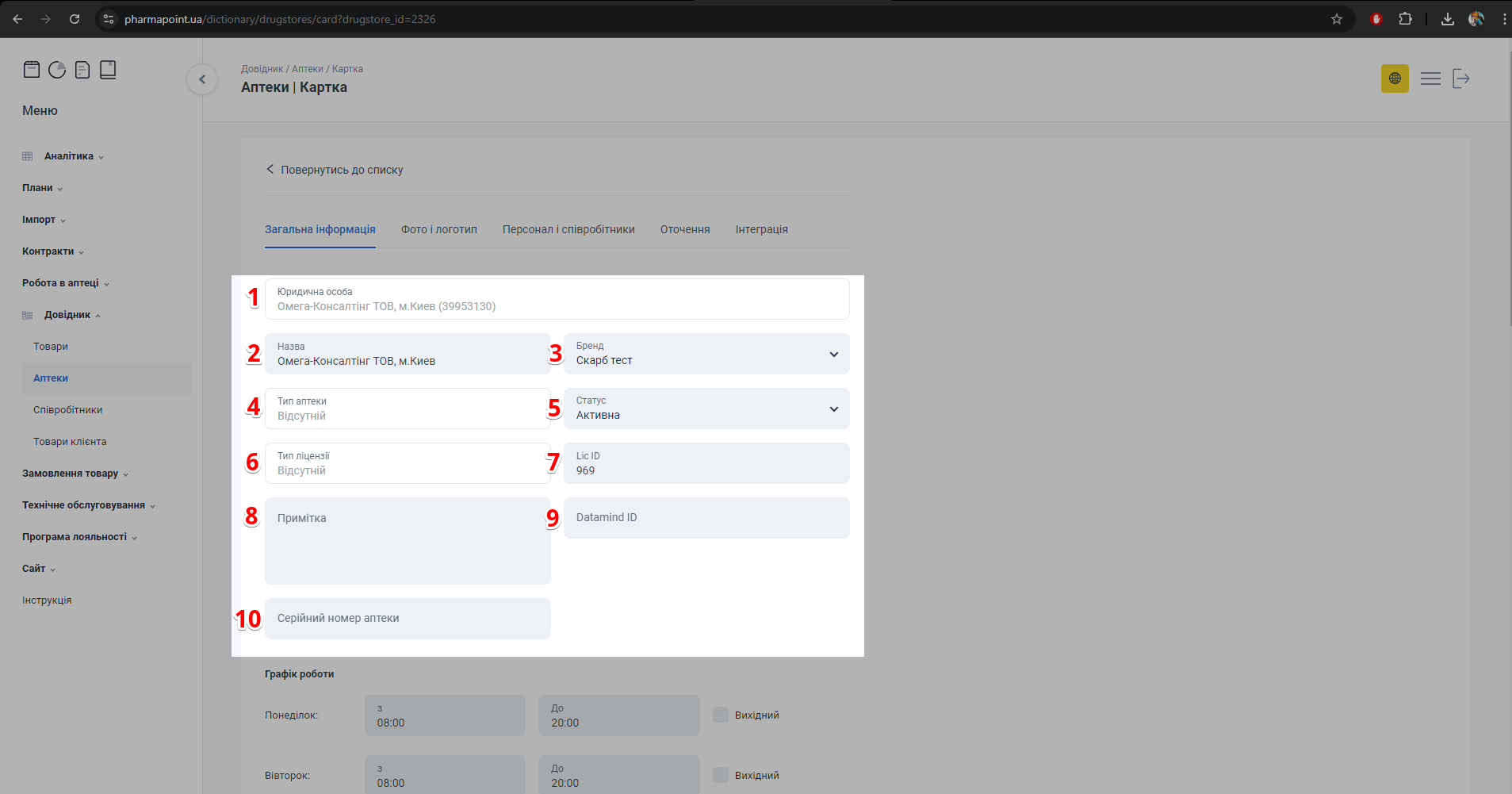Open the book icon in sidebar header
Screen dimensions: 1512x794
108,70
